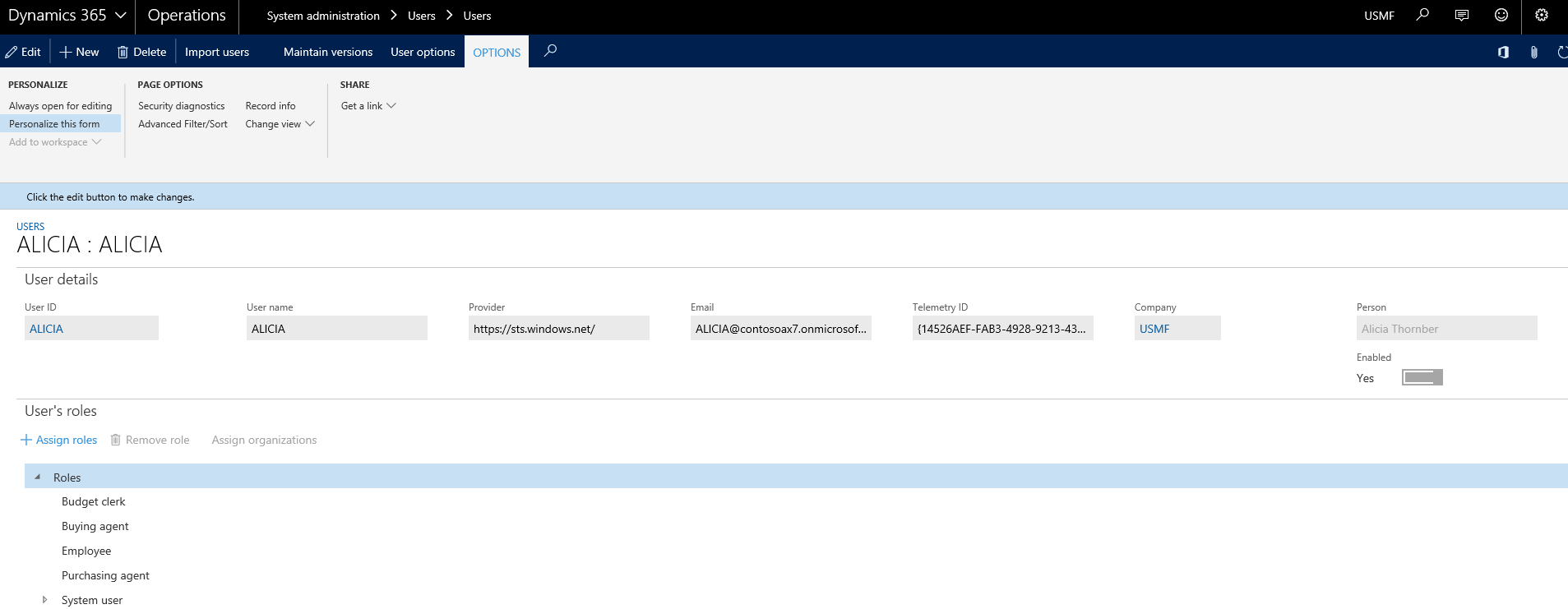Click the search magnifier in the top bar
The width and height of the screenshot is (1568, 609).
click(x=1422, y=15)
